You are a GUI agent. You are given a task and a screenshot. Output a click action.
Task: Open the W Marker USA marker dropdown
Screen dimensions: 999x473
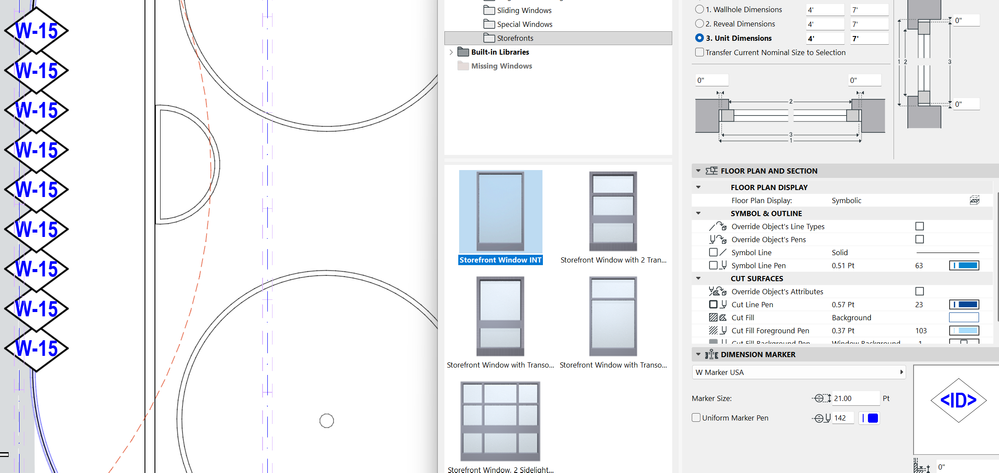(800, 372)
